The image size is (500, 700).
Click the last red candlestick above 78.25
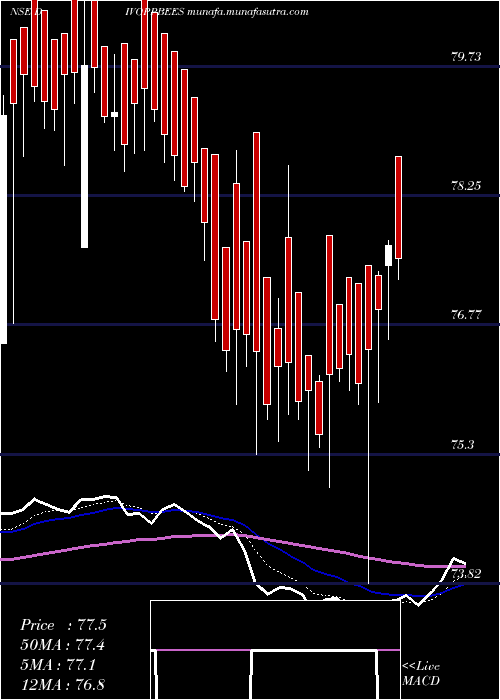398,207
